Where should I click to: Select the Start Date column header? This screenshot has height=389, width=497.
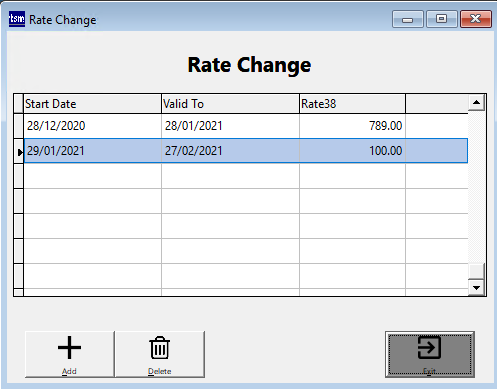point(92,104)
